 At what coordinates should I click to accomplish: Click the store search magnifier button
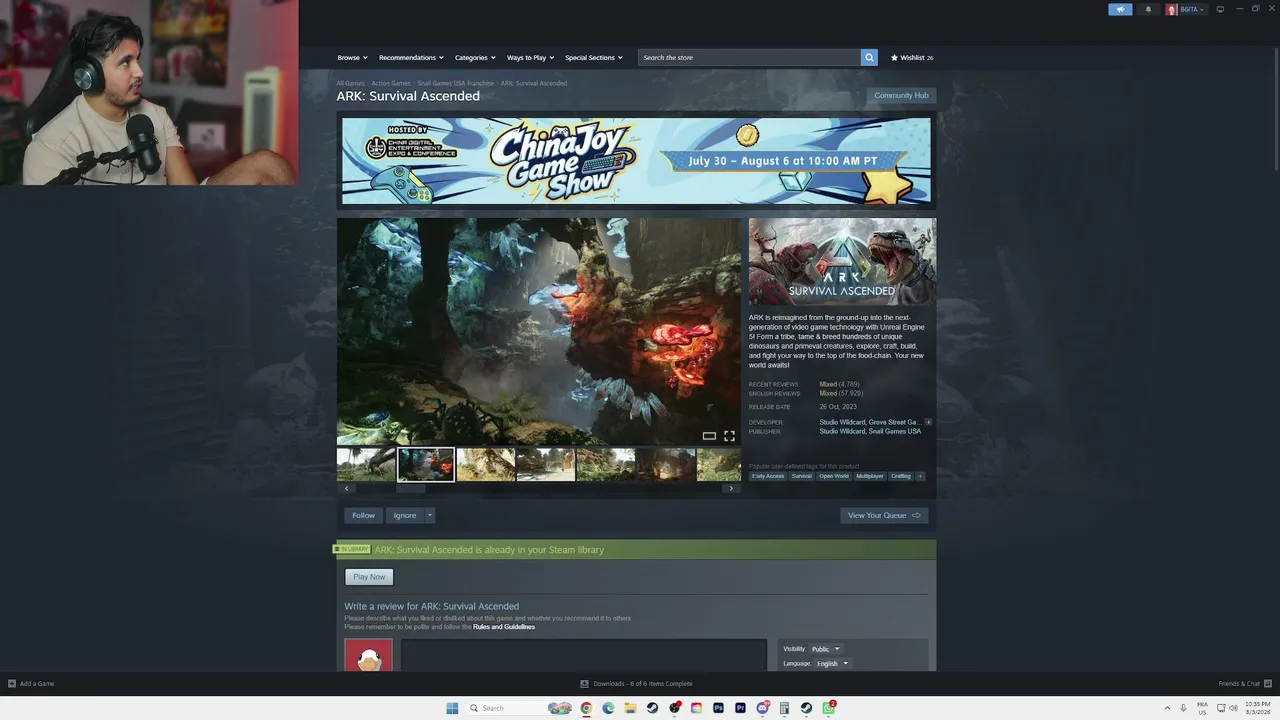(x=869, y=57)
